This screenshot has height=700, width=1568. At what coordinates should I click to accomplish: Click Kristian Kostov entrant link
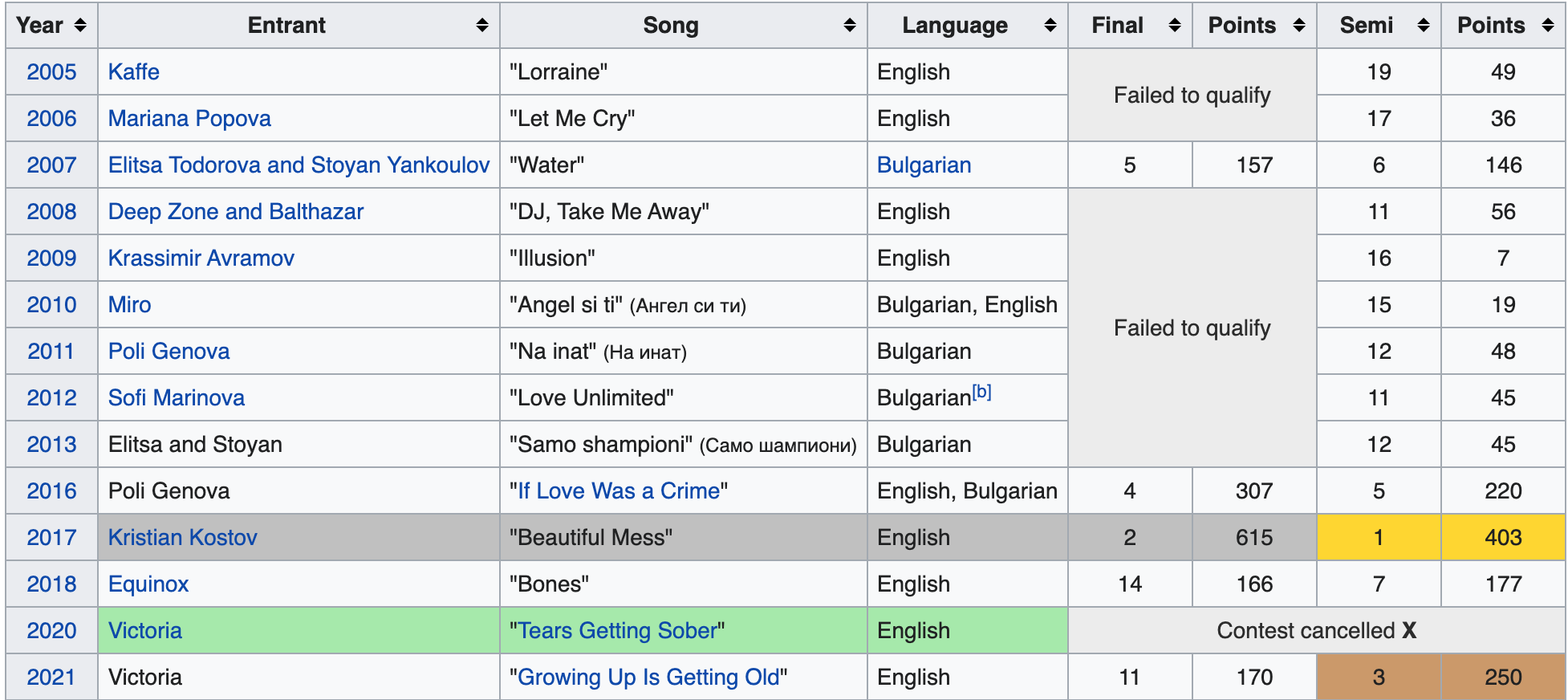pos(183,538)
